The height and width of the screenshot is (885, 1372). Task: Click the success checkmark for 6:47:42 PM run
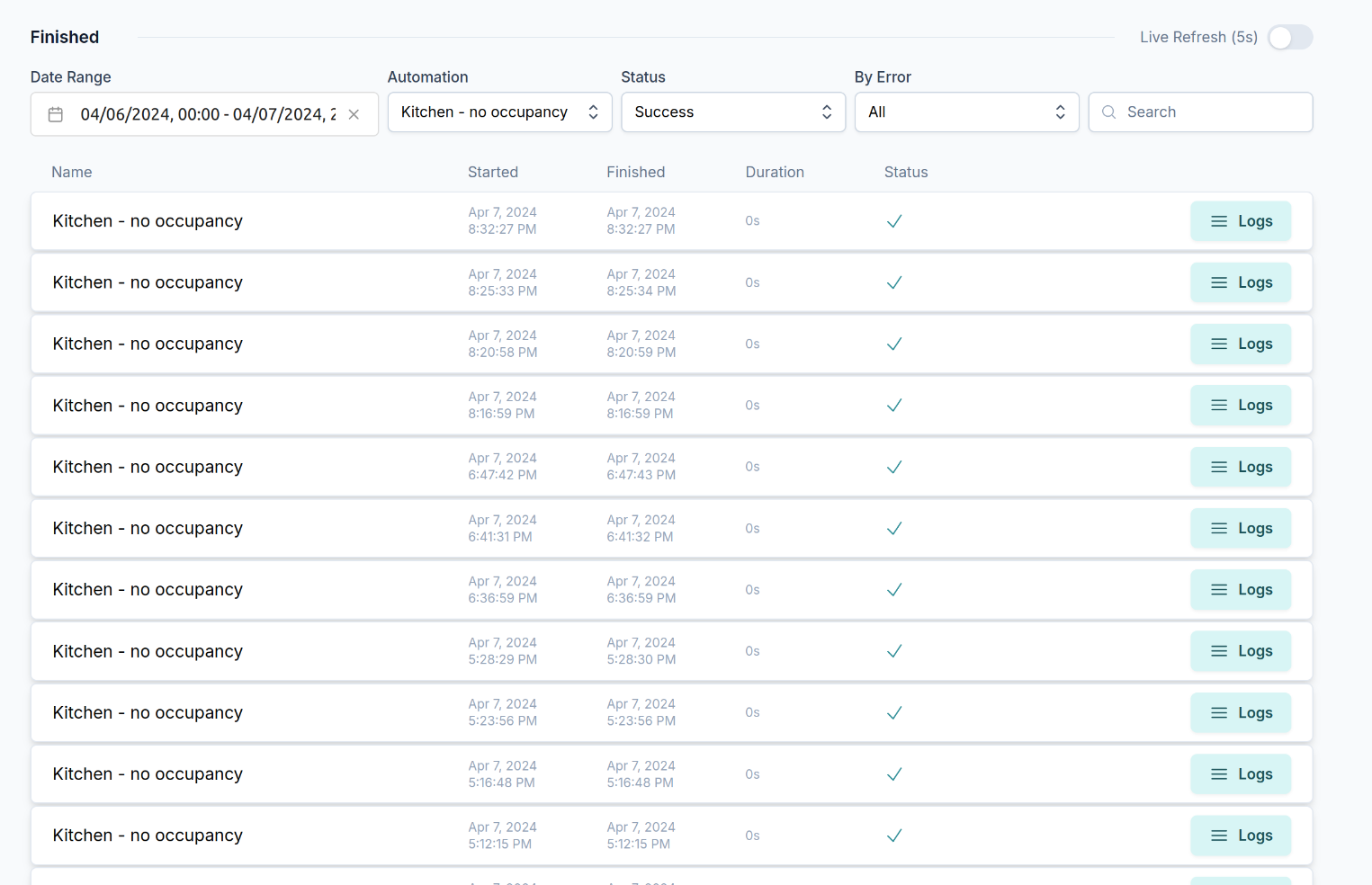point(893,468)
